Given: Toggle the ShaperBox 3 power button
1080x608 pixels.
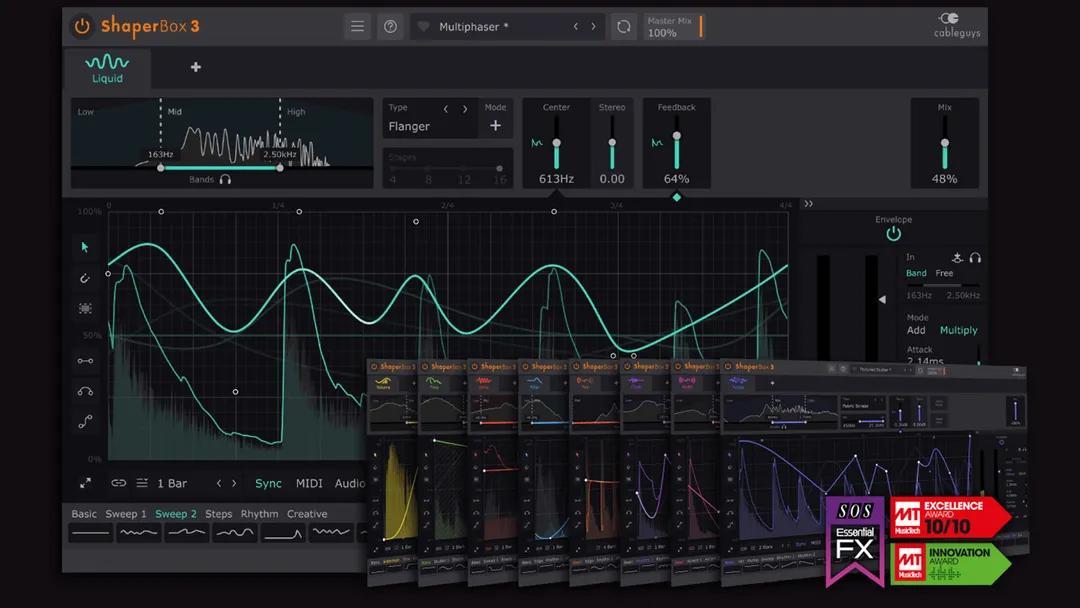Looking at the screenshot, I should (82, 26).
